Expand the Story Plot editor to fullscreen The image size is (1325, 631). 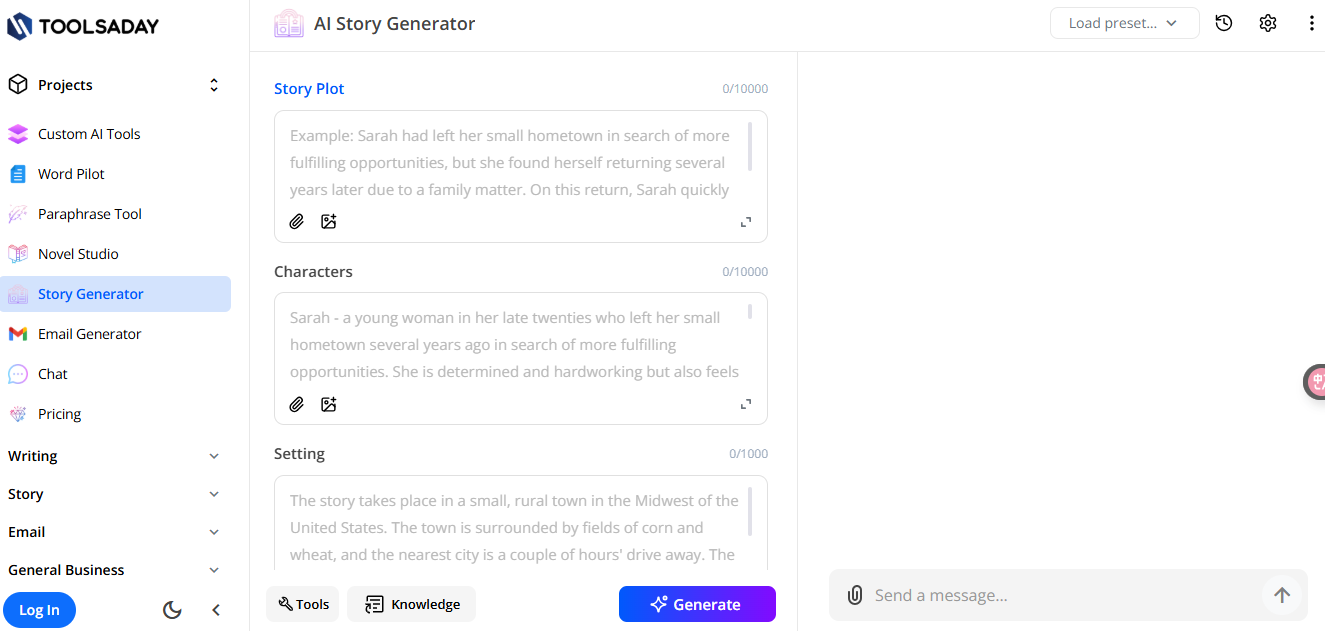click(745, 222)
